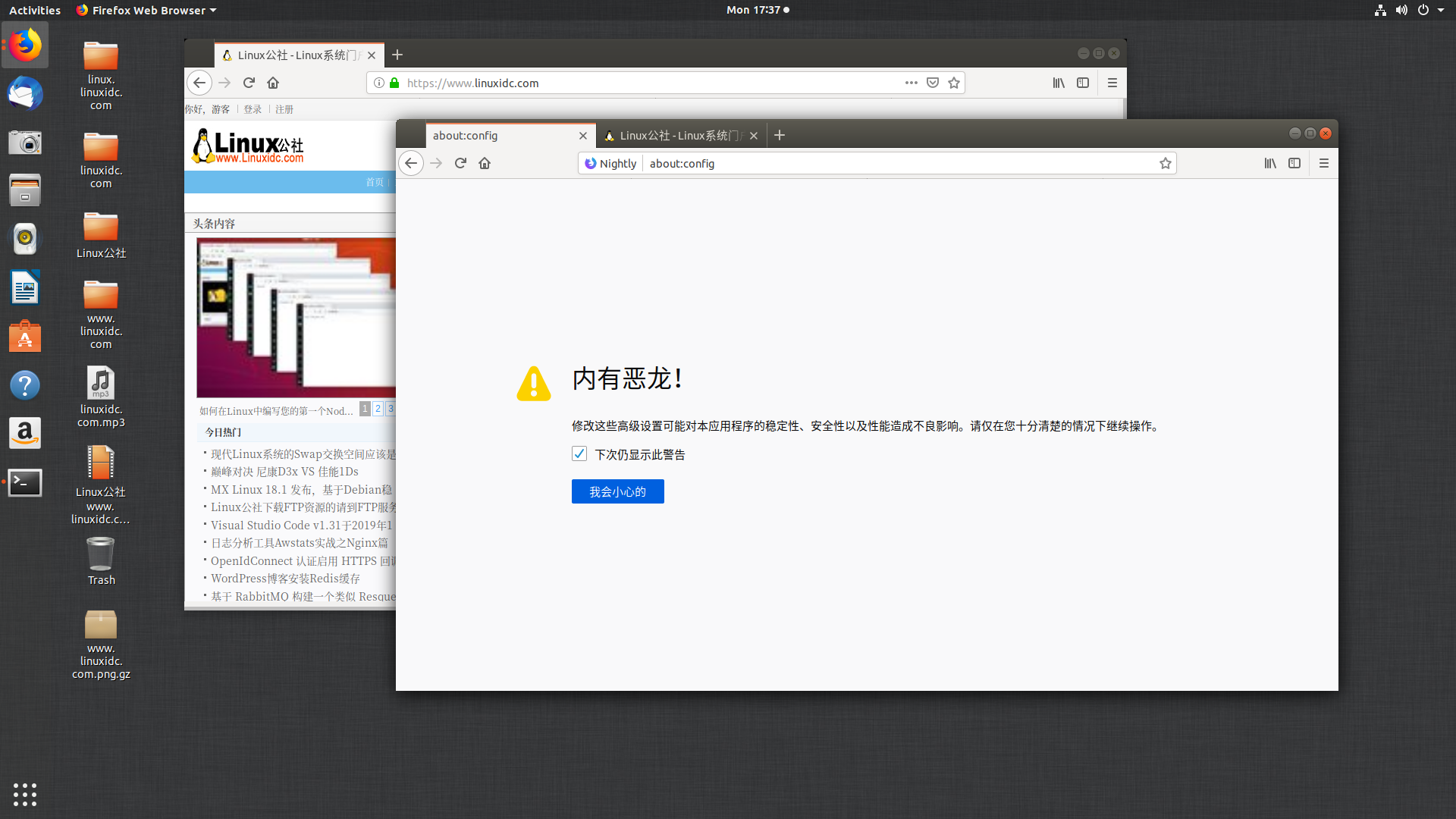Click forward arrow in about:config window

[x=436, y=163]
